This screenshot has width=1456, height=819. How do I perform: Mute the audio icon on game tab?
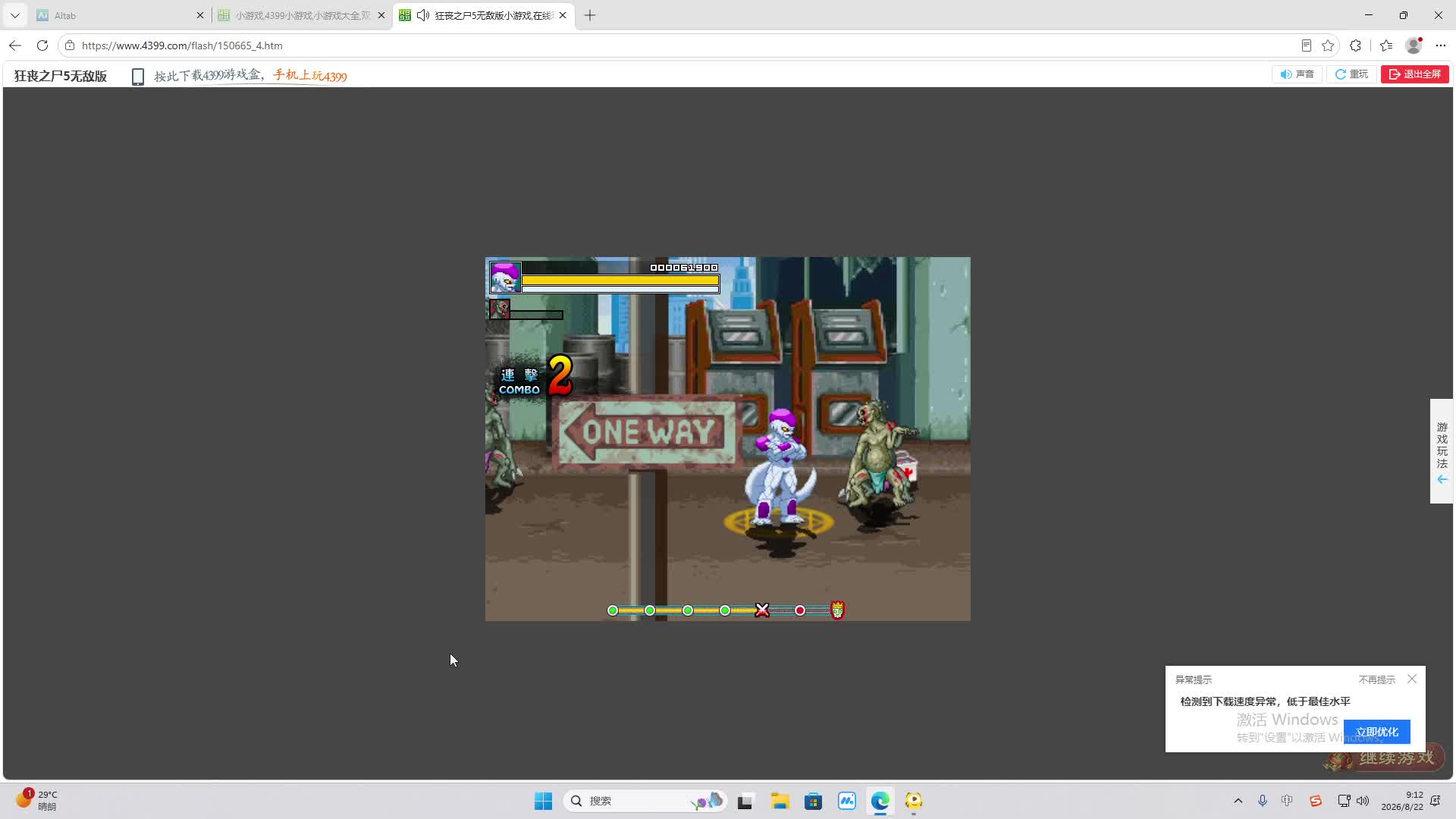(x=423, y=15)
